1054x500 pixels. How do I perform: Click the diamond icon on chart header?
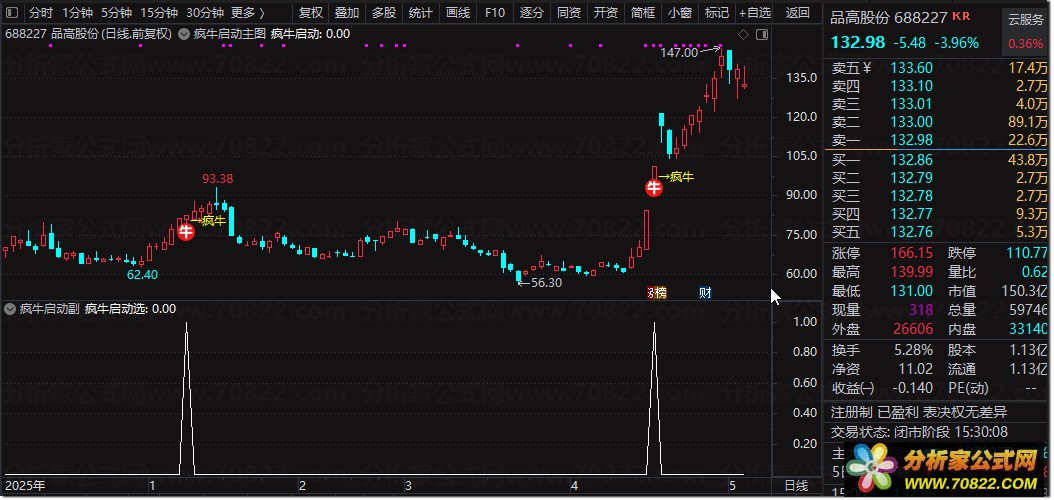coord(743,34)
